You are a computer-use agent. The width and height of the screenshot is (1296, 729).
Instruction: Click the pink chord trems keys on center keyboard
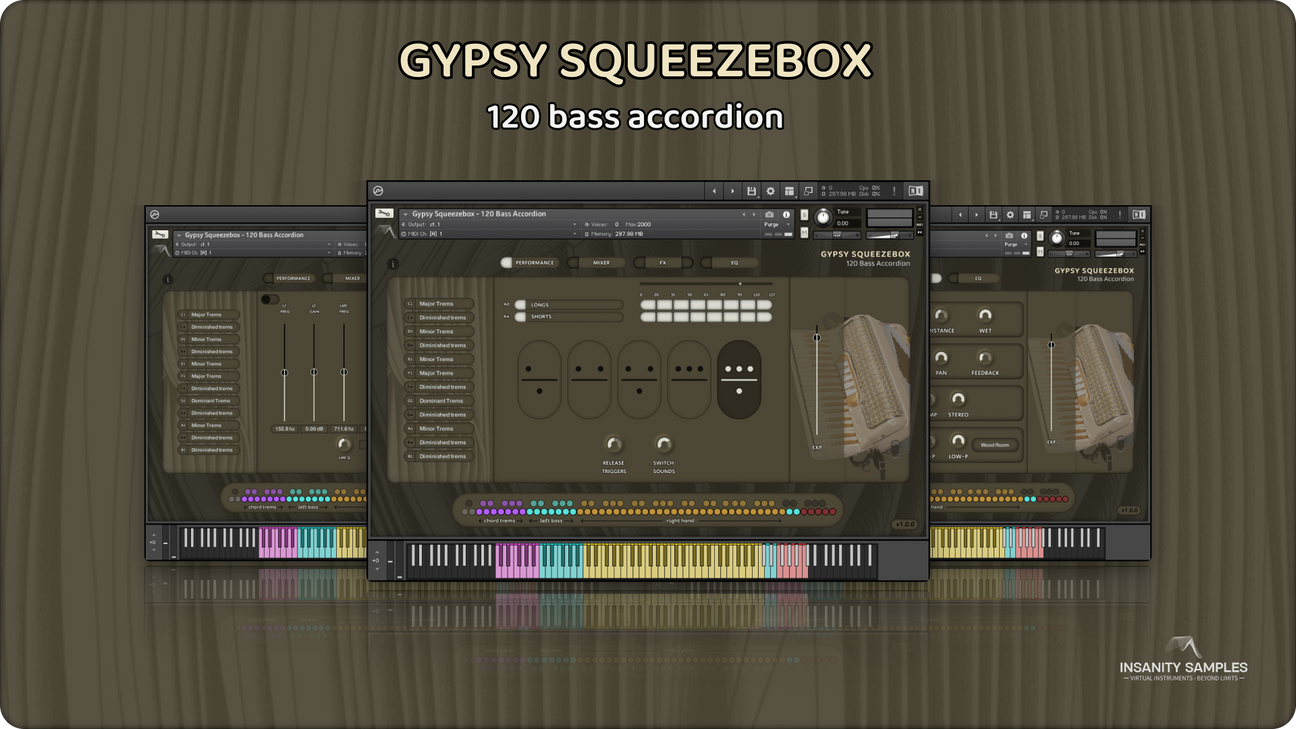pos(518,559)
